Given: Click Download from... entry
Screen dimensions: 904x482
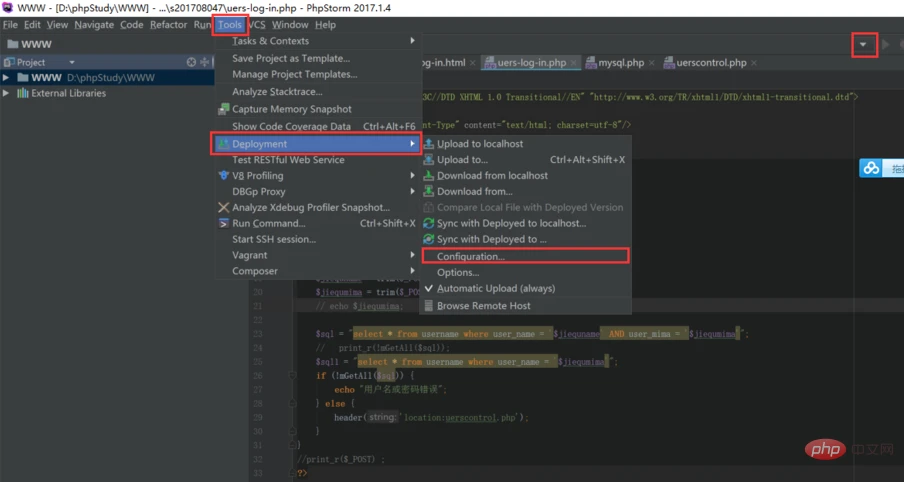Looking at the screenshot, I should coord(525,191).
